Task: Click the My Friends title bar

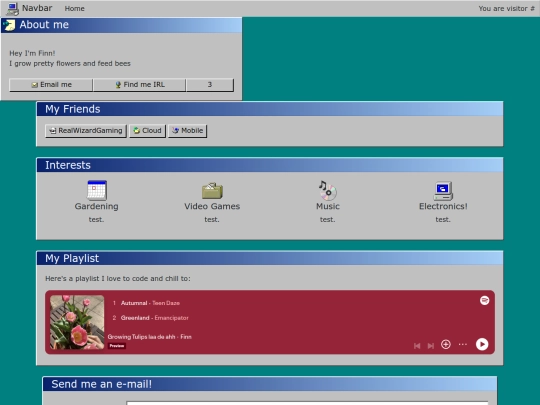Action: click(x=270, y=109)
